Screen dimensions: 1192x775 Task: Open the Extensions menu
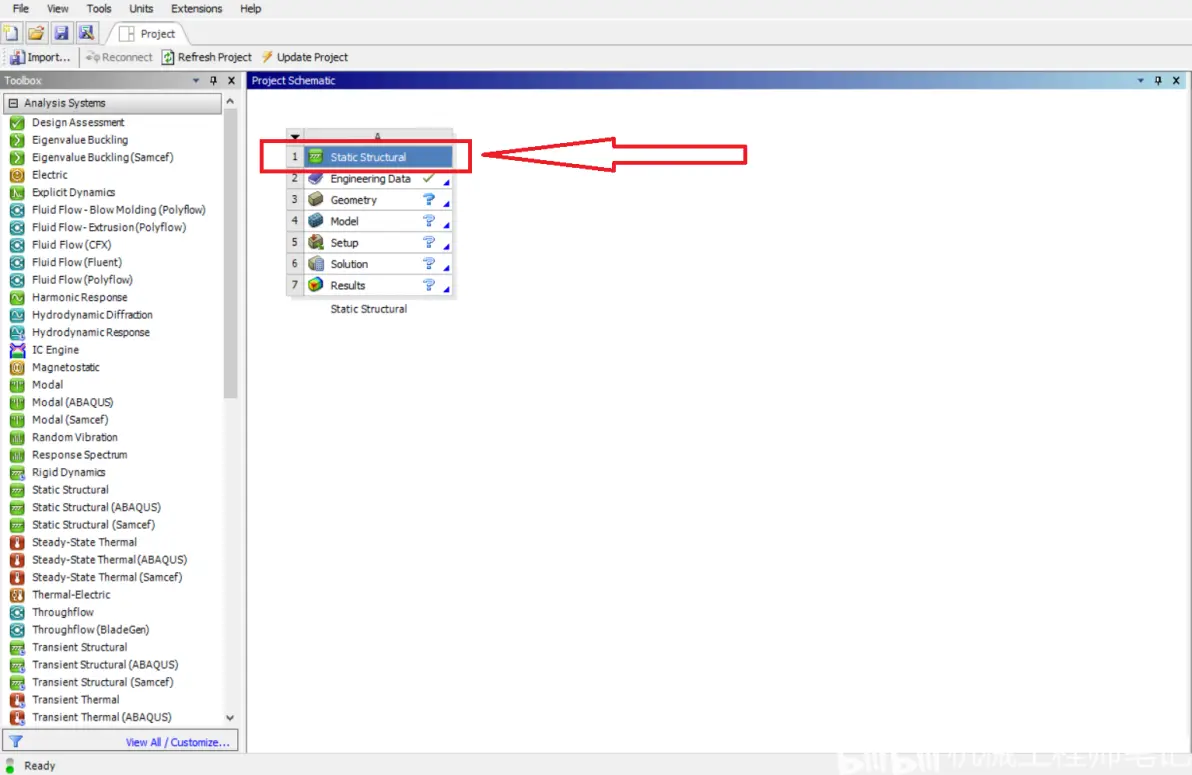(196, 8)
